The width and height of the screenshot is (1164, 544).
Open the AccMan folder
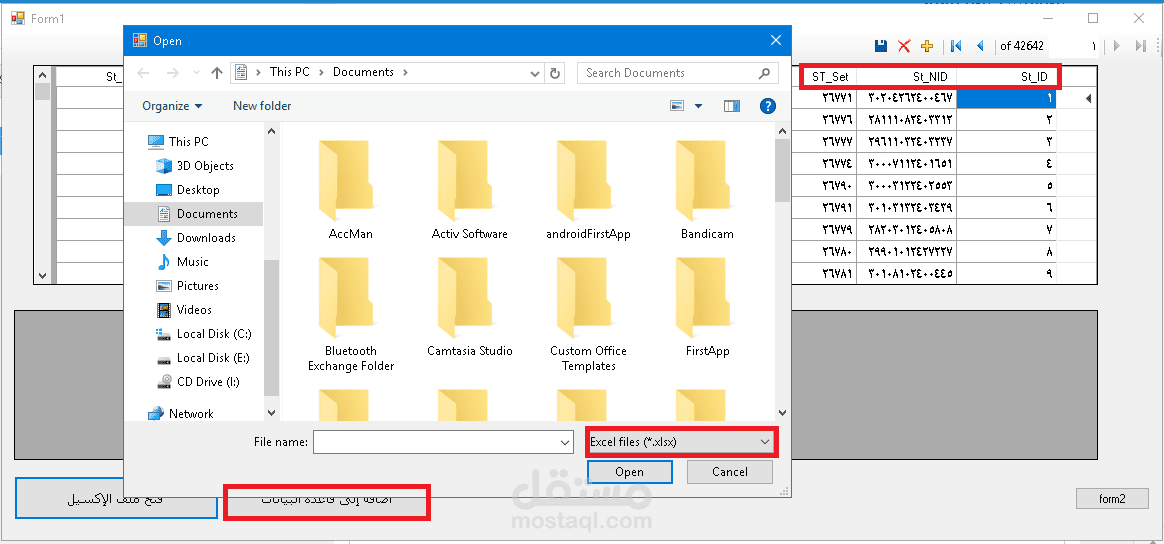[350, 189]
